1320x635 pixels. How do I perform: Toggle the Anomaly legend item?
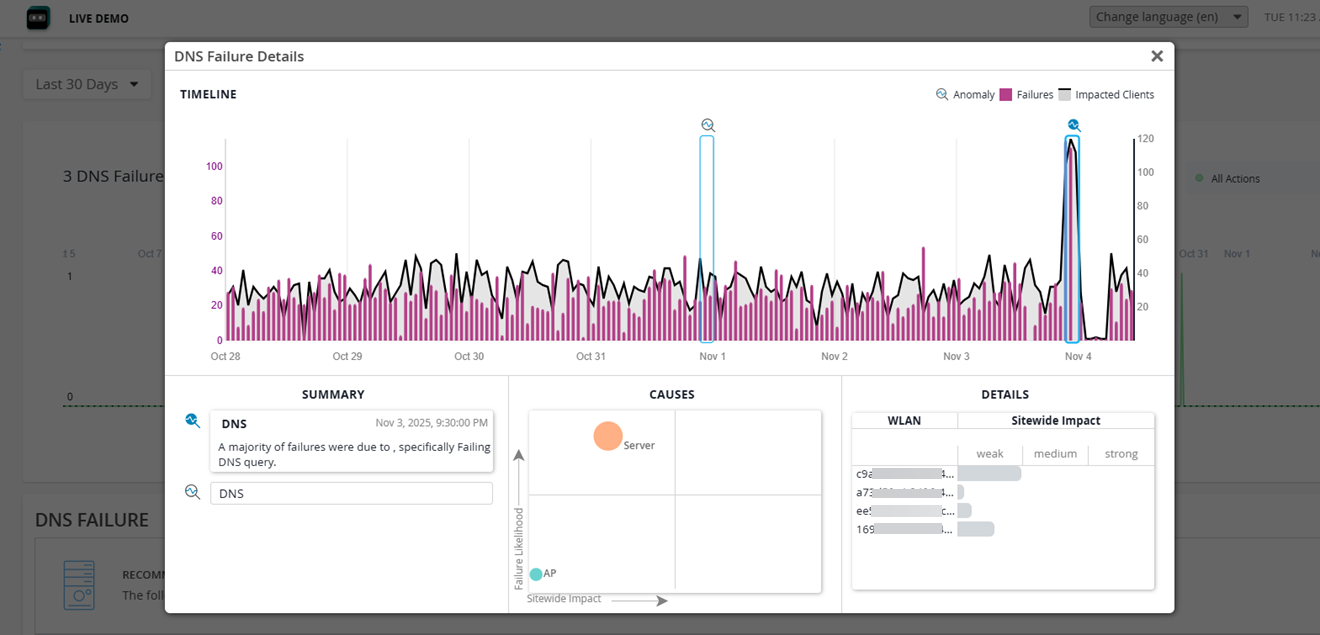(x=965, y=95)
